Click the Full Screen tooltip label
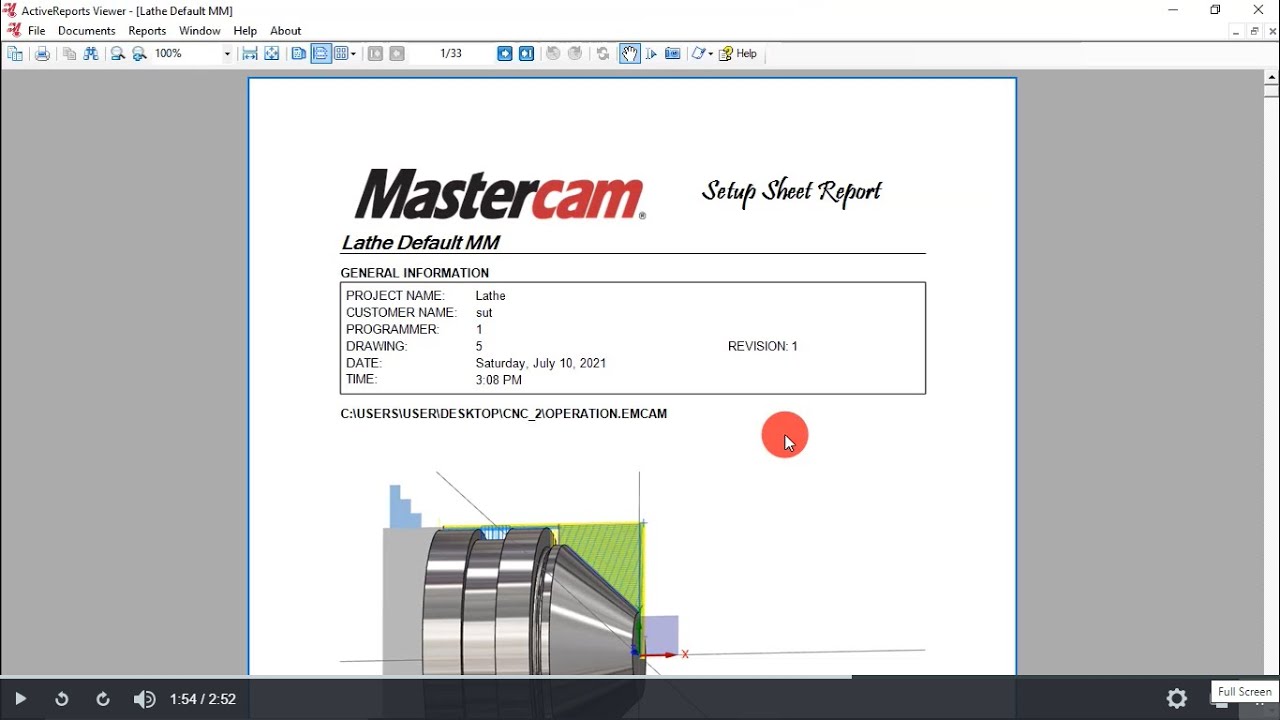 tap(1244, 692)
